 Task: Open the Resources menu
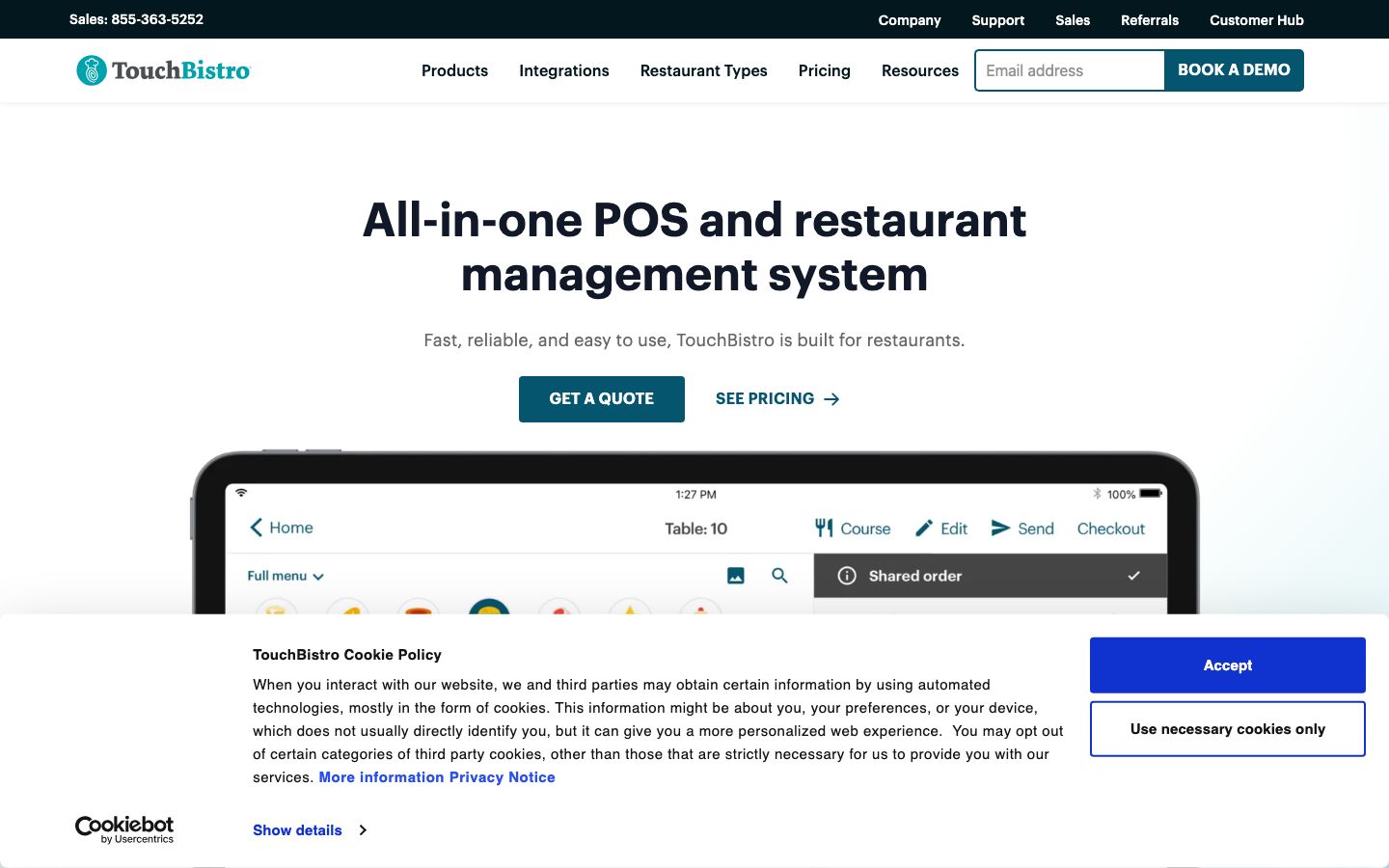tap(920, 70)
